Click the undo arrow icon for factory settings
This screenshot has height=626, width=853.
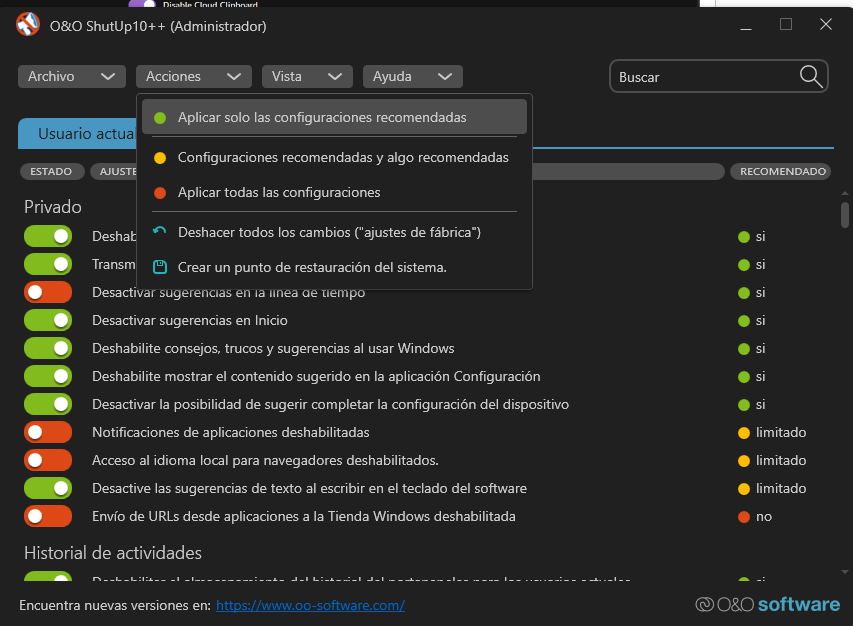pos(159,232)
